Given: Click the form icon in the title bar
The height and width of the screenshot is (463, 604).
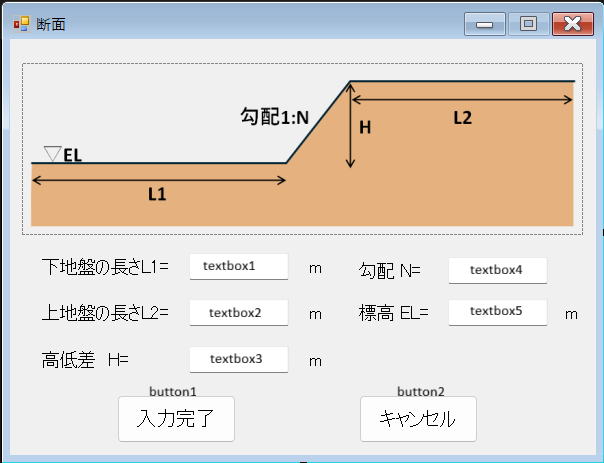Looking at the screenshot, I should click(21, 23).
